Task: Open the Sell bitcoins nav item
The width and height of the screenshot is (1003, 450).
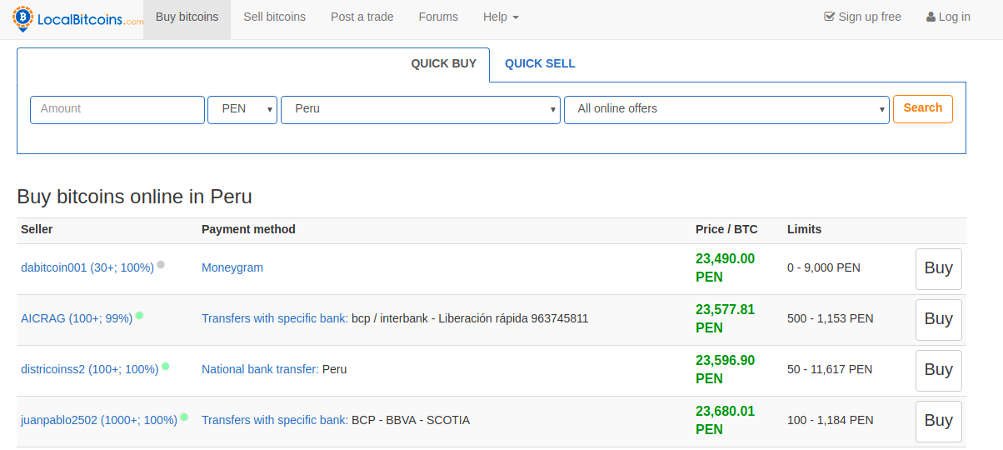Action: pos(274,17)
